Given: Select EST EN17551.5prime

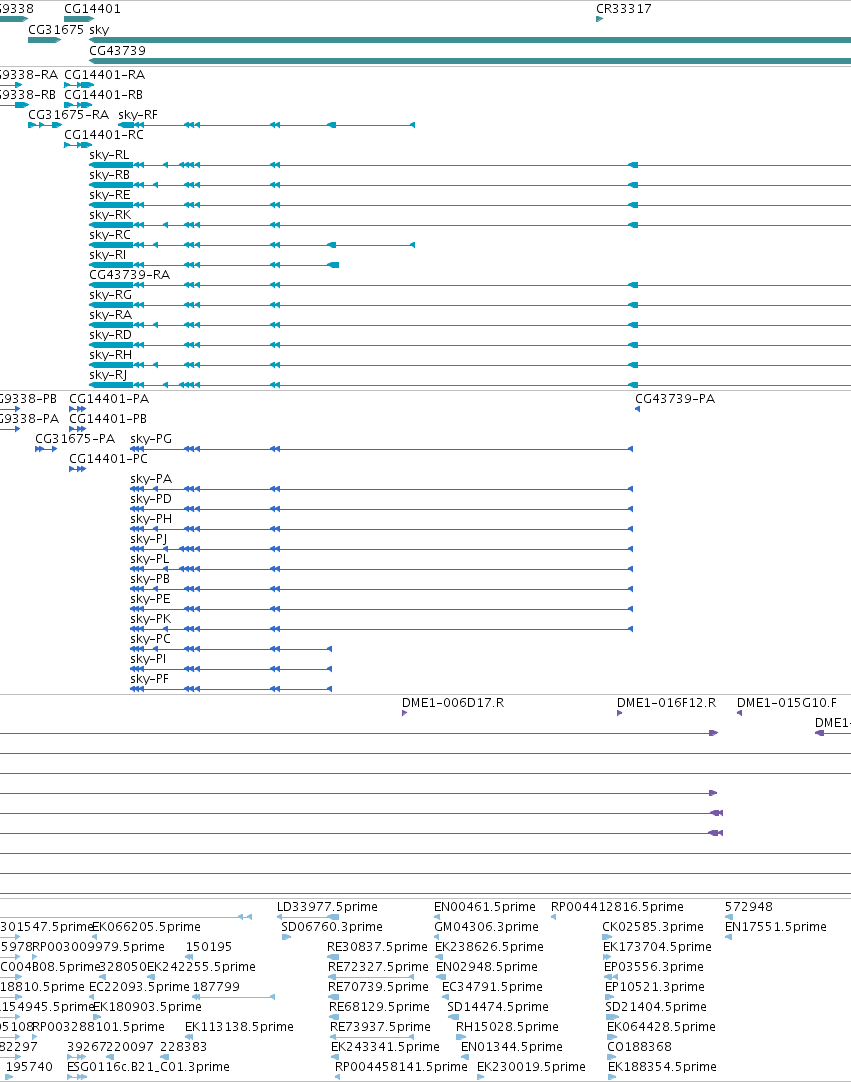Looking at the screenshot, I should [728, 937].
